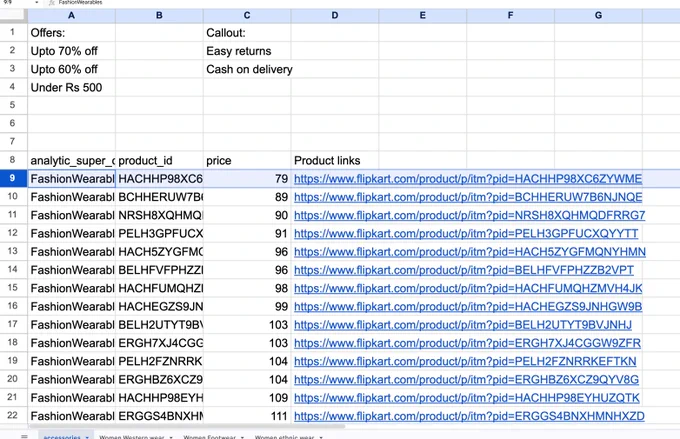Select column F header

pyautogui.click(x=510, y=16)
